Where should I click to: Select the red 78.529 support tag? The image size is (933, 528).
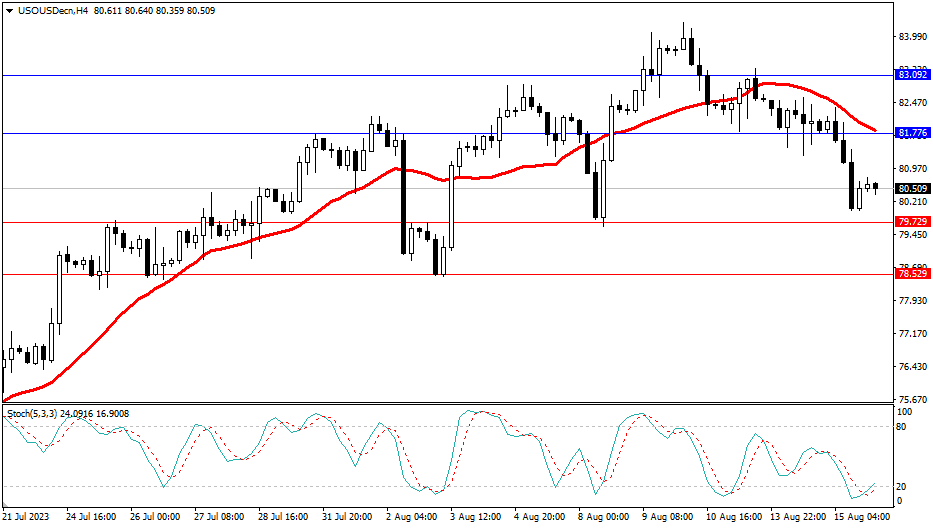[911, 274]
